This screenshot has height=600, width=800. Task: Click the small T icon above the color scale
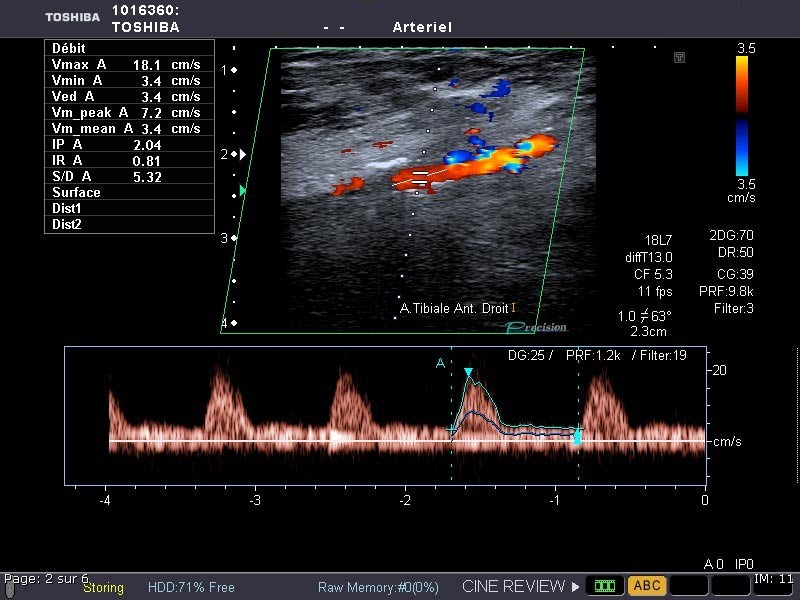click(x=679, y=57)
